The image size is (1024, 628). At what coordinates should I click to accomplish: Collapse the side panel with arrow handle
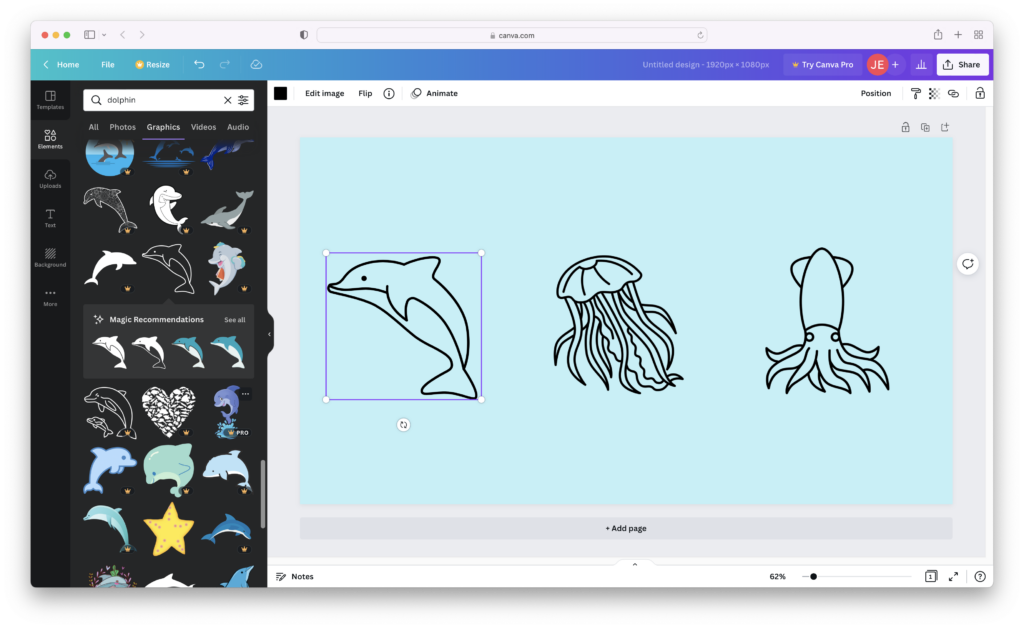pyautogui.click(x=270, y=334)
